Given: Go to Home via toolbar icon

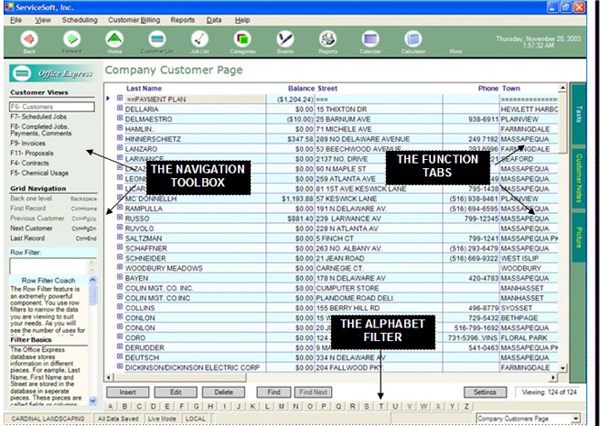Looking at the screenshot, I should (114, 39).
